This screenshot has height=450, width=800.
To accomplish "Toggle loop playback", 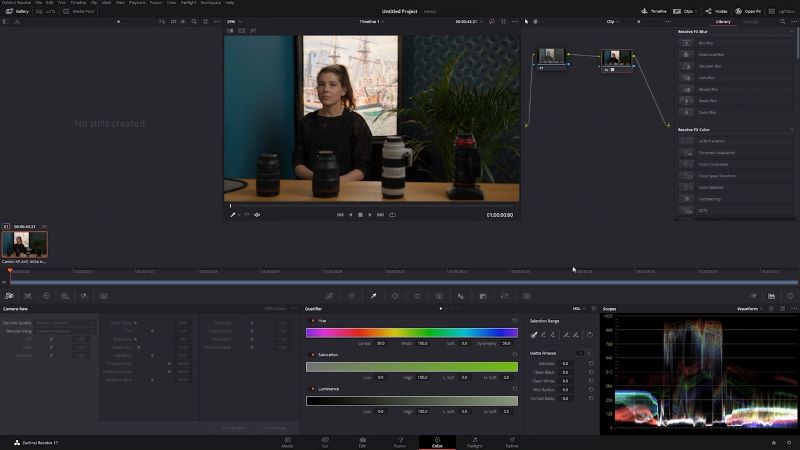I will (x=392, y=215).
